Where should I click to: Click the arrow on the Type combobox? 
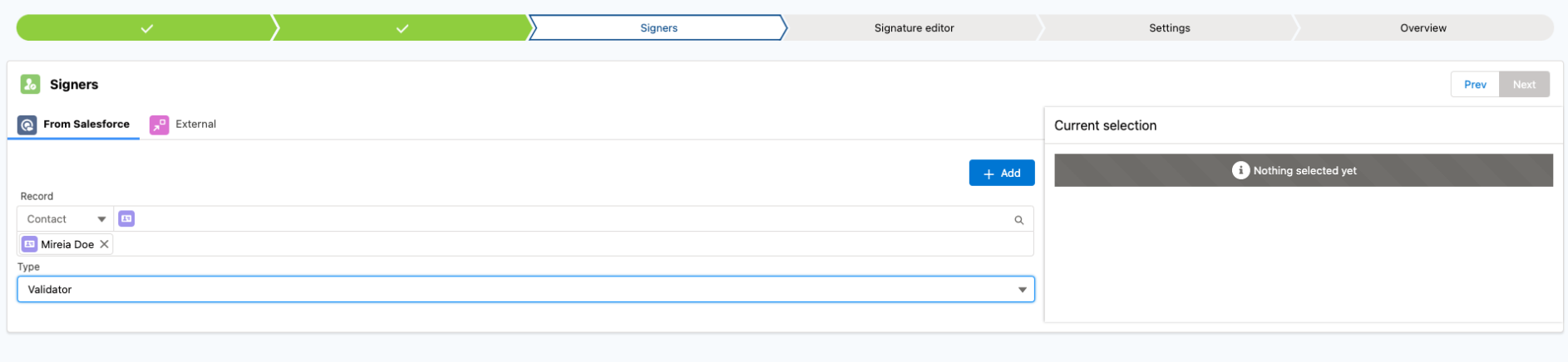coord(1022,290)
